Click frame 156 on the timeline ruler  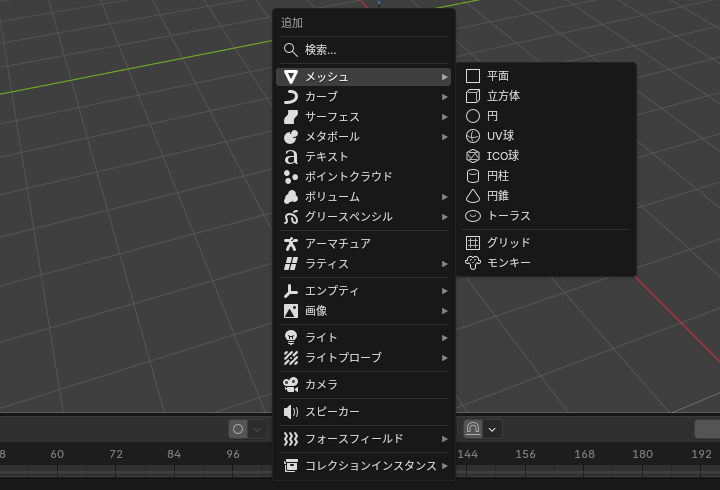[525, 454]
